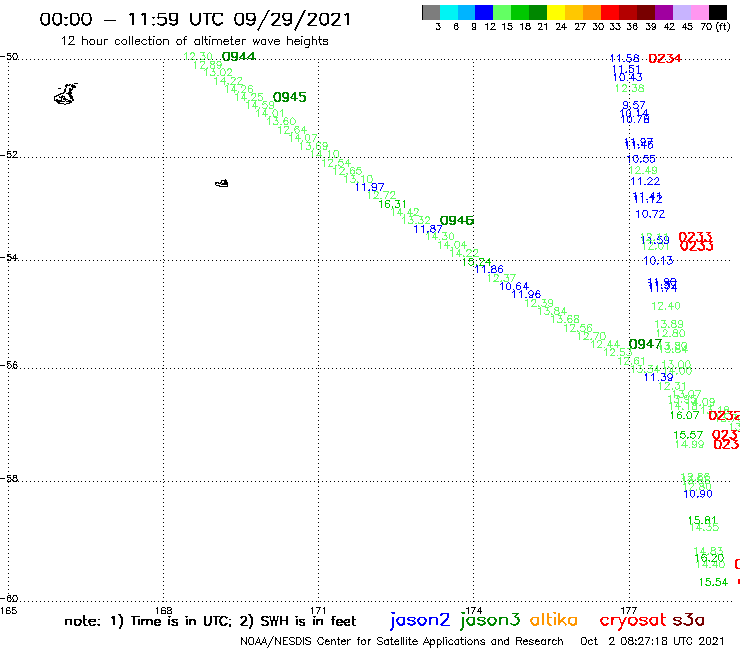Click the 70 (ft) legend scale label
This screenshot has height=650, width=740.
[x=715, y=26]
